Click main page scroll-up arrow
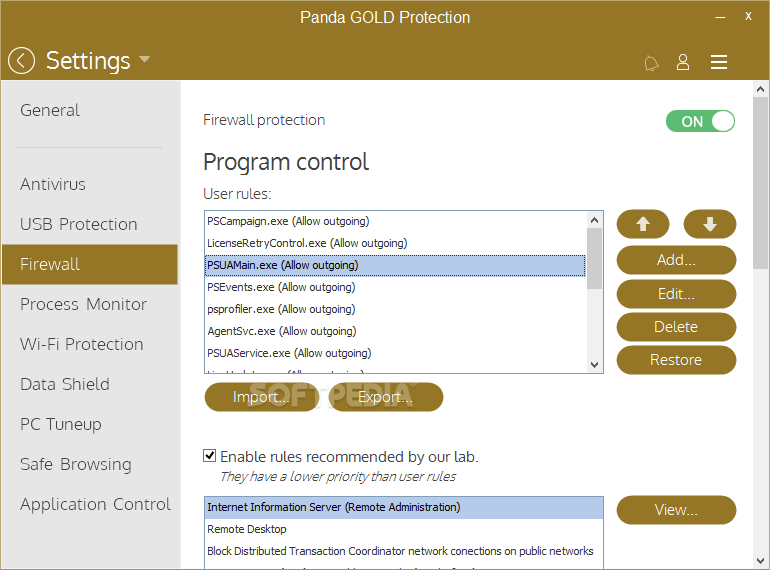This screenshot has width=770, height=570. click(x=760, y=89)
